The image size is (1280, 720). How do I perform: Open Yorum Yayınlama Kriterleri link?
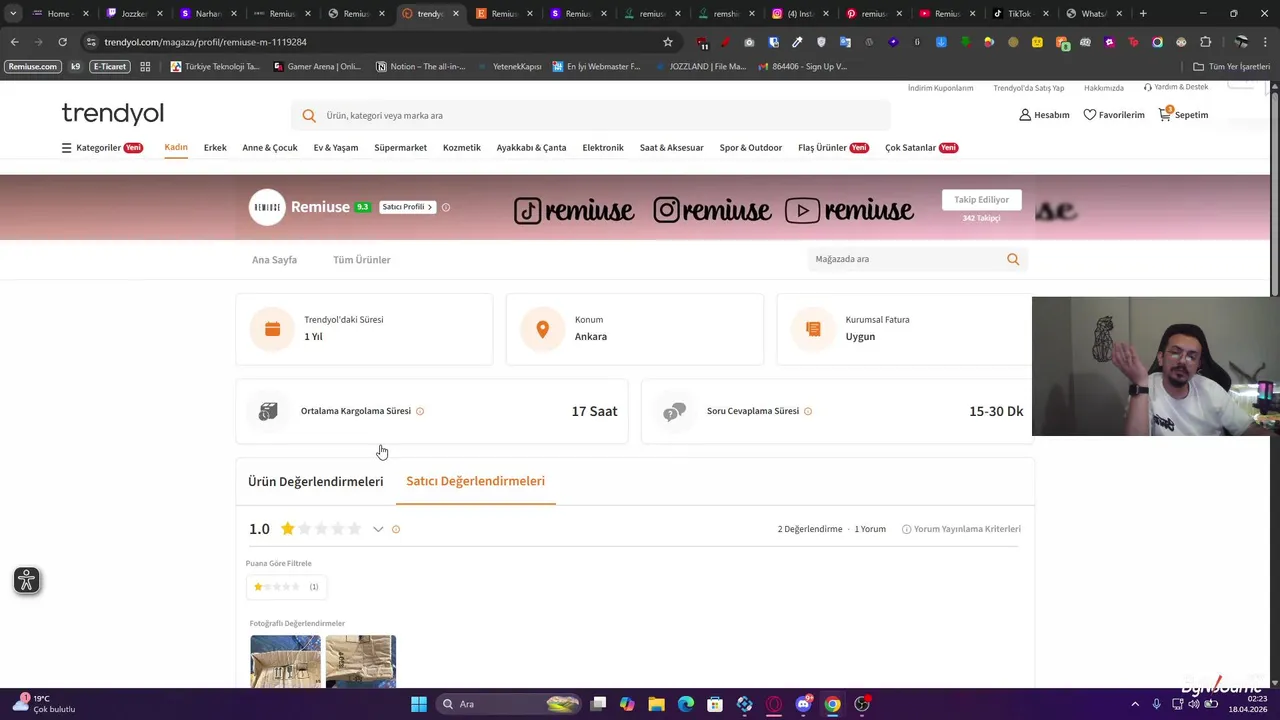click(961, 529)
